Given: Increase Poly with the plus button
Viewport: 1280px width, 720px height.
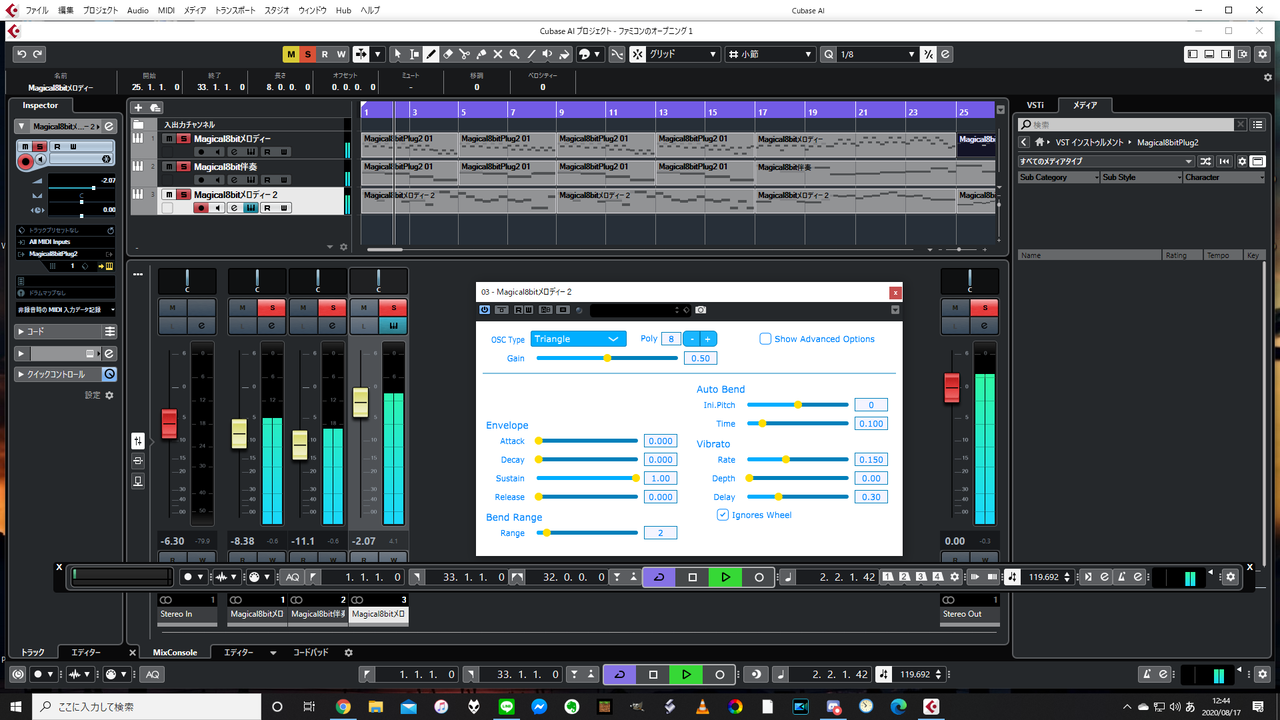Looking at the screenshot, I should 708,339.
